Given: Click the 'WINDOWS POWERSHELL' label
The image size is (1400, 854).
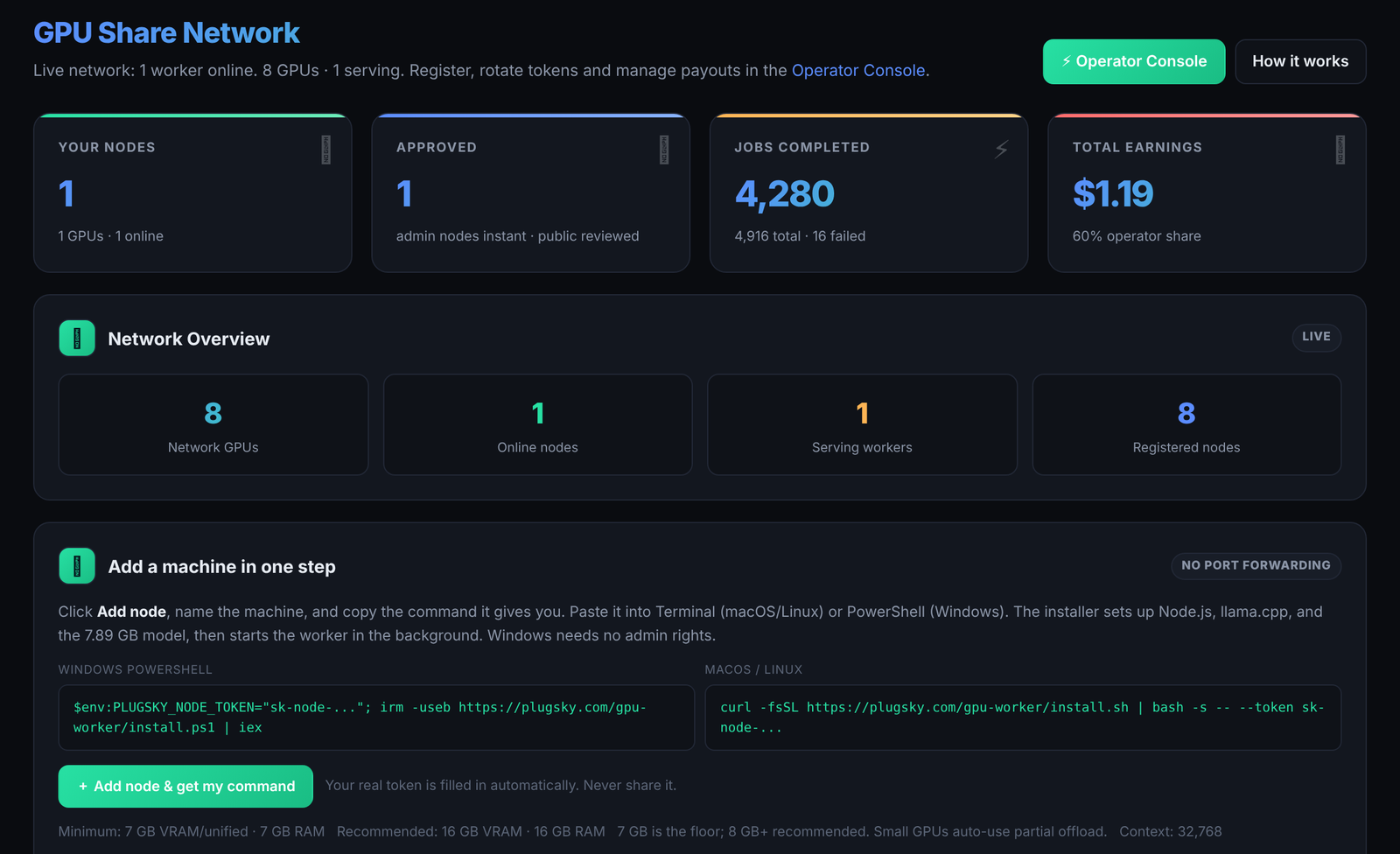Looking at the screenshot, I should tap(136, 669).
